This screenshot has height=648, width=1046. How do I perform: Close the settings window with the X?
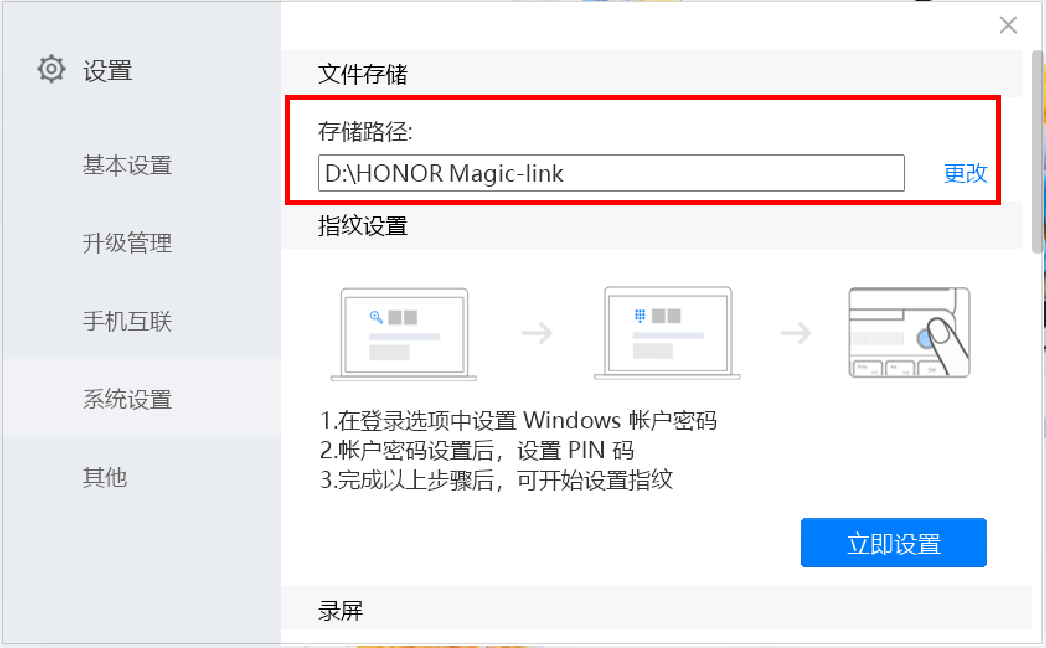tap(1008, 25)
